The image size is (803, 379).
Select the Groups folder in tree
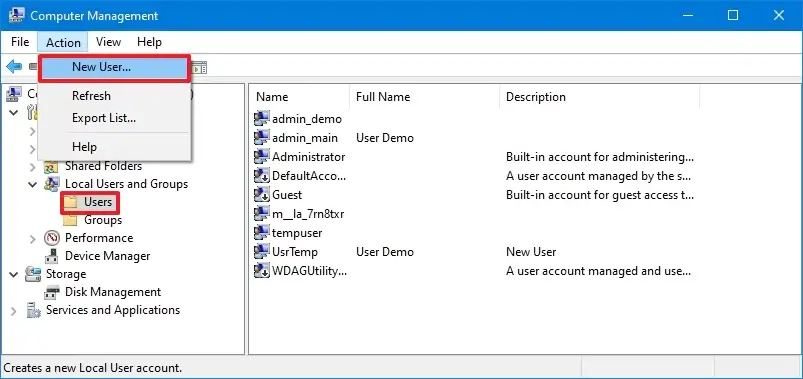tap(93, 220)
